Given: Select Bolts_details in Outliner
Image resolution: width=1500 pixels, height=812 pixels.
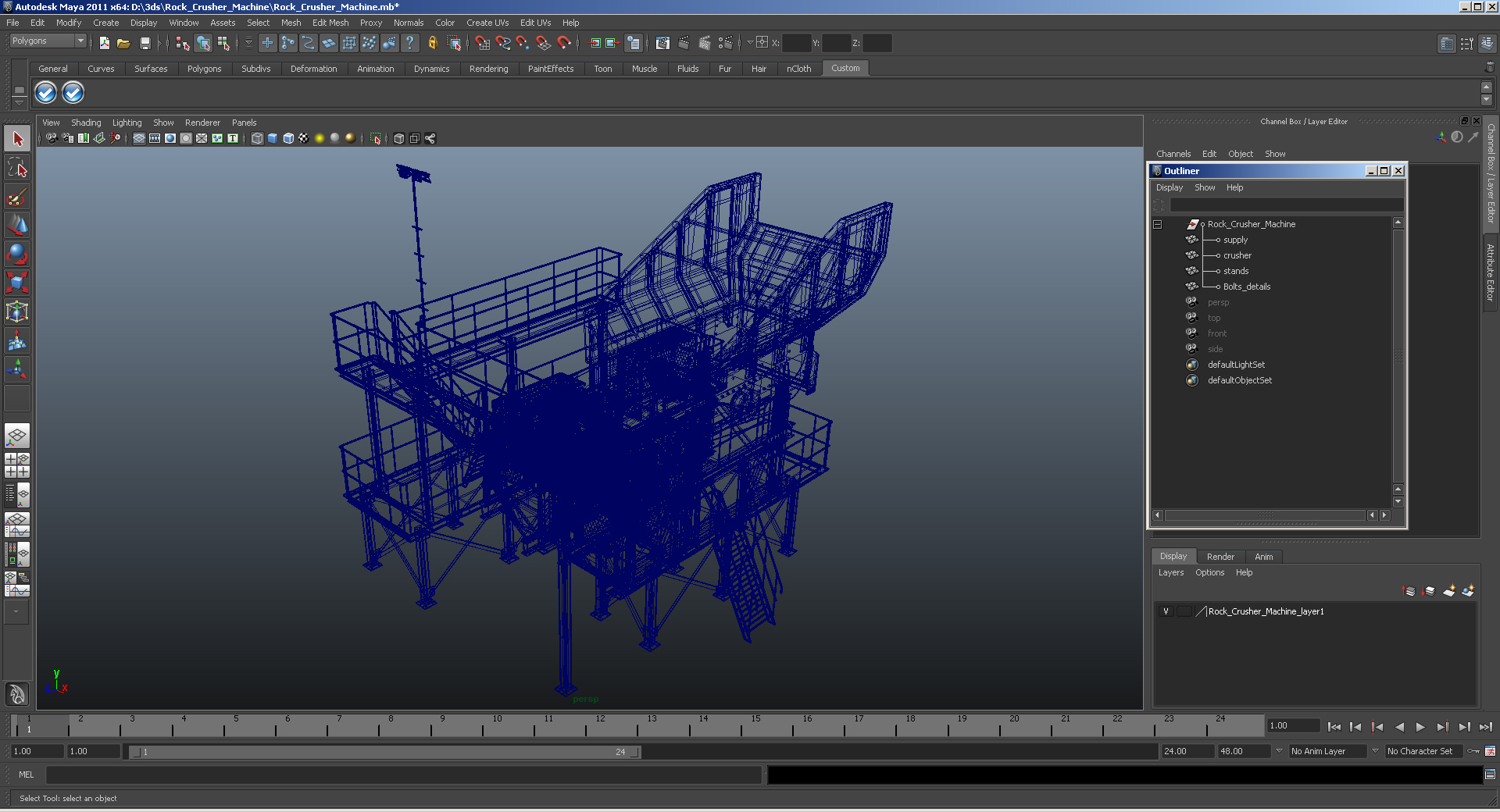Looking at the screenshot, I should click(x=1246, y=287).
